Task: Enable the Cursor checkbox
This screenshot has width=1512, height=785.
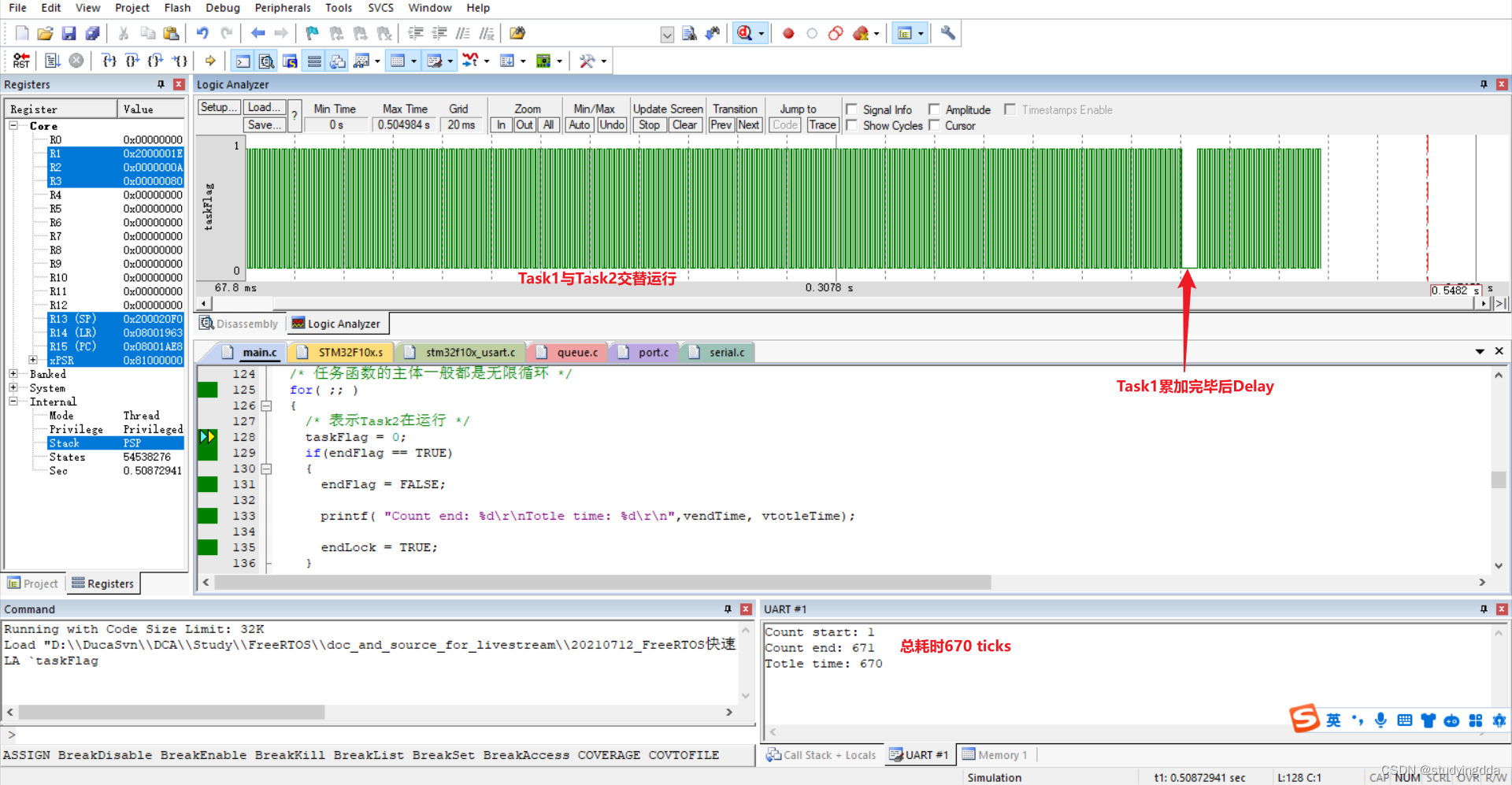Action: pyautogui.click(x=934, y=125)
